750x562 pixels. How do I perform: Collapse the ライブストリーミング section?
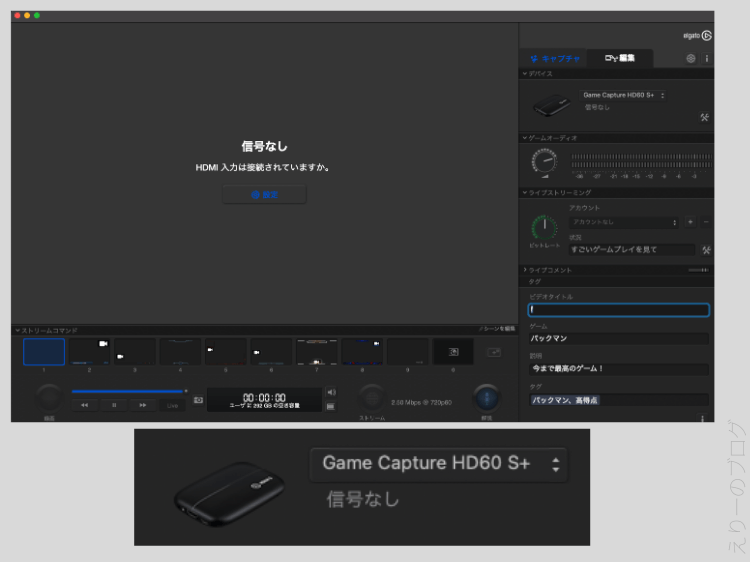pos(525,193)
